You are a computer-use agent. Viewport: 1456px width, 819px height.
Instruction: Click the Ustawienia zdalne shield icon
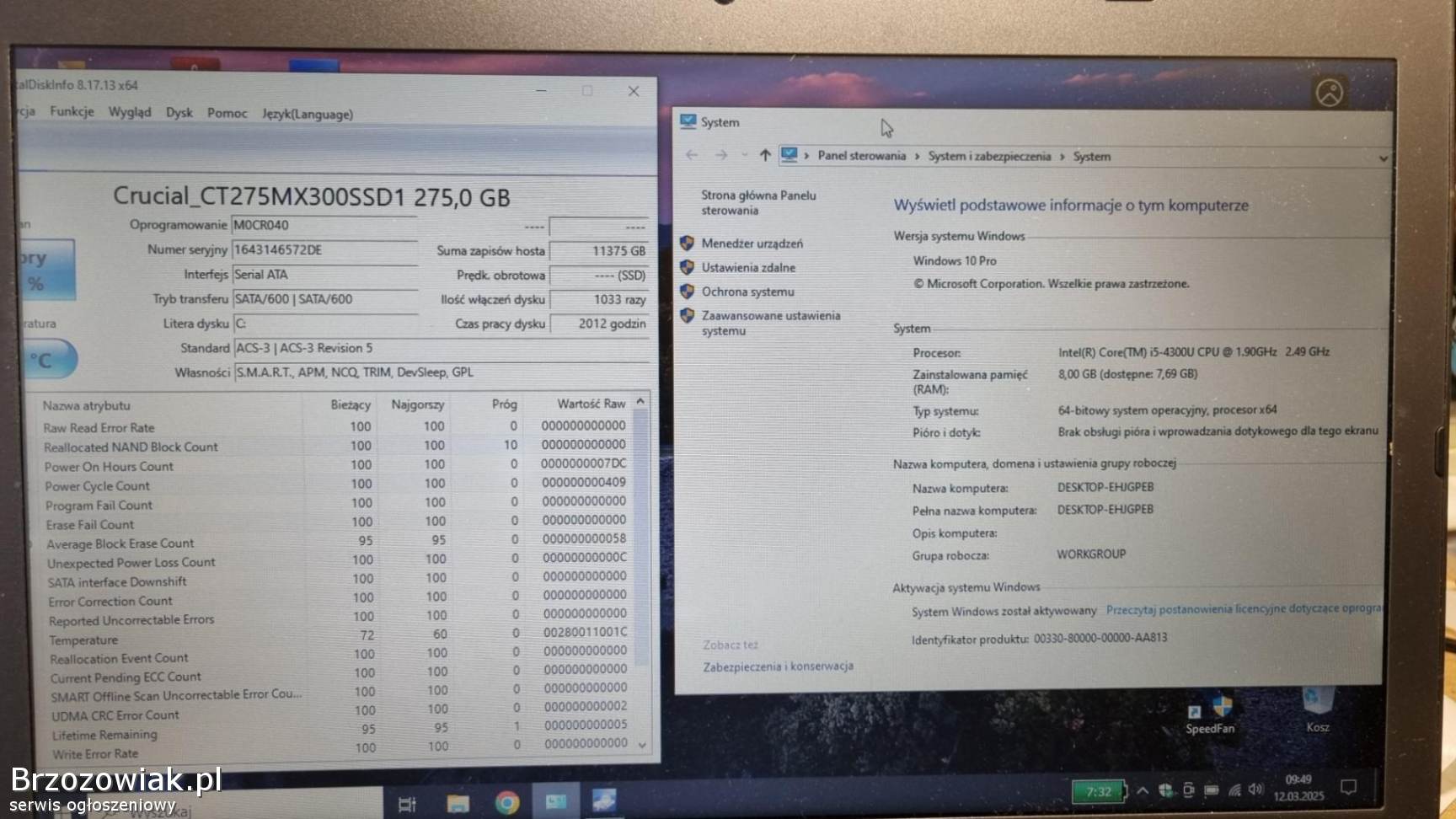687,266
